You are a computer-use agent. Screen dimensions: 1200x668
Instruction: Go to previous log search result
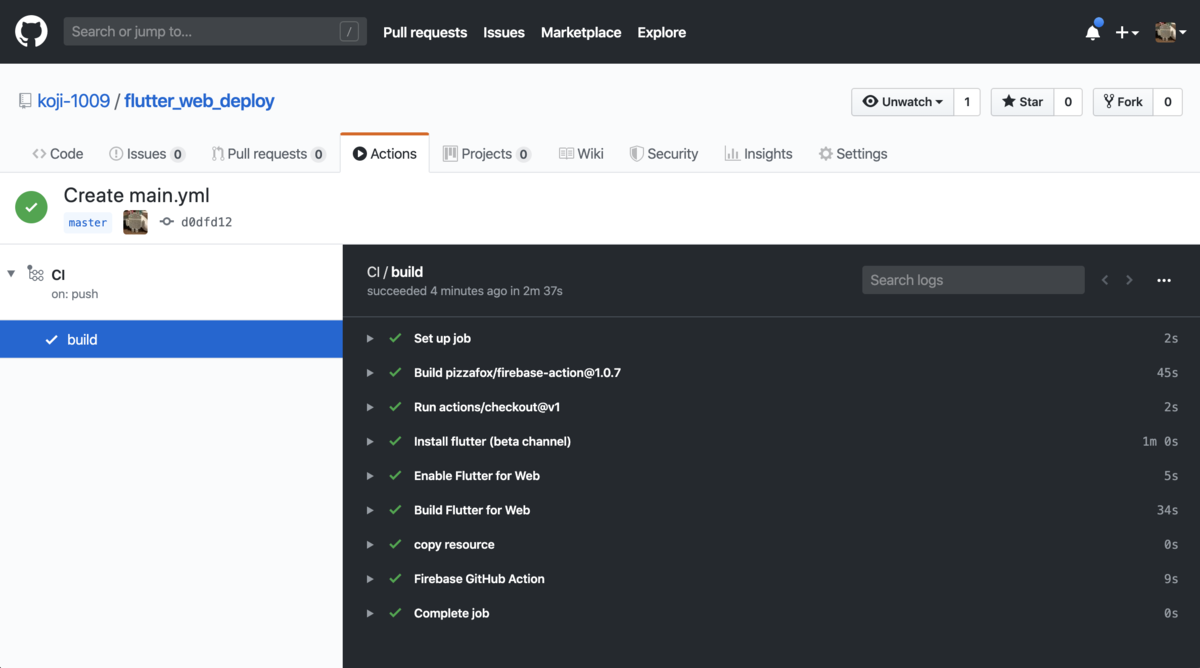click(x=1105, y=280)
